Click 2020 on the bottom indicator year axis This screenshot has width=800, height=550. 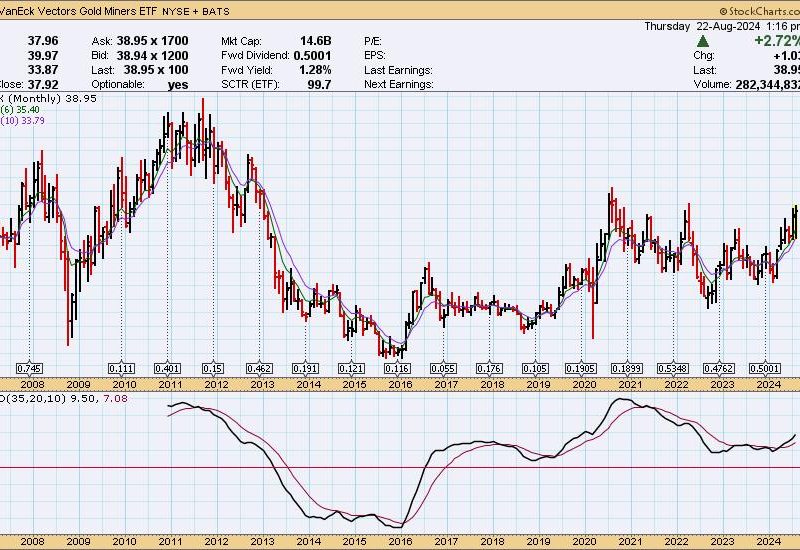coord(584,541)
